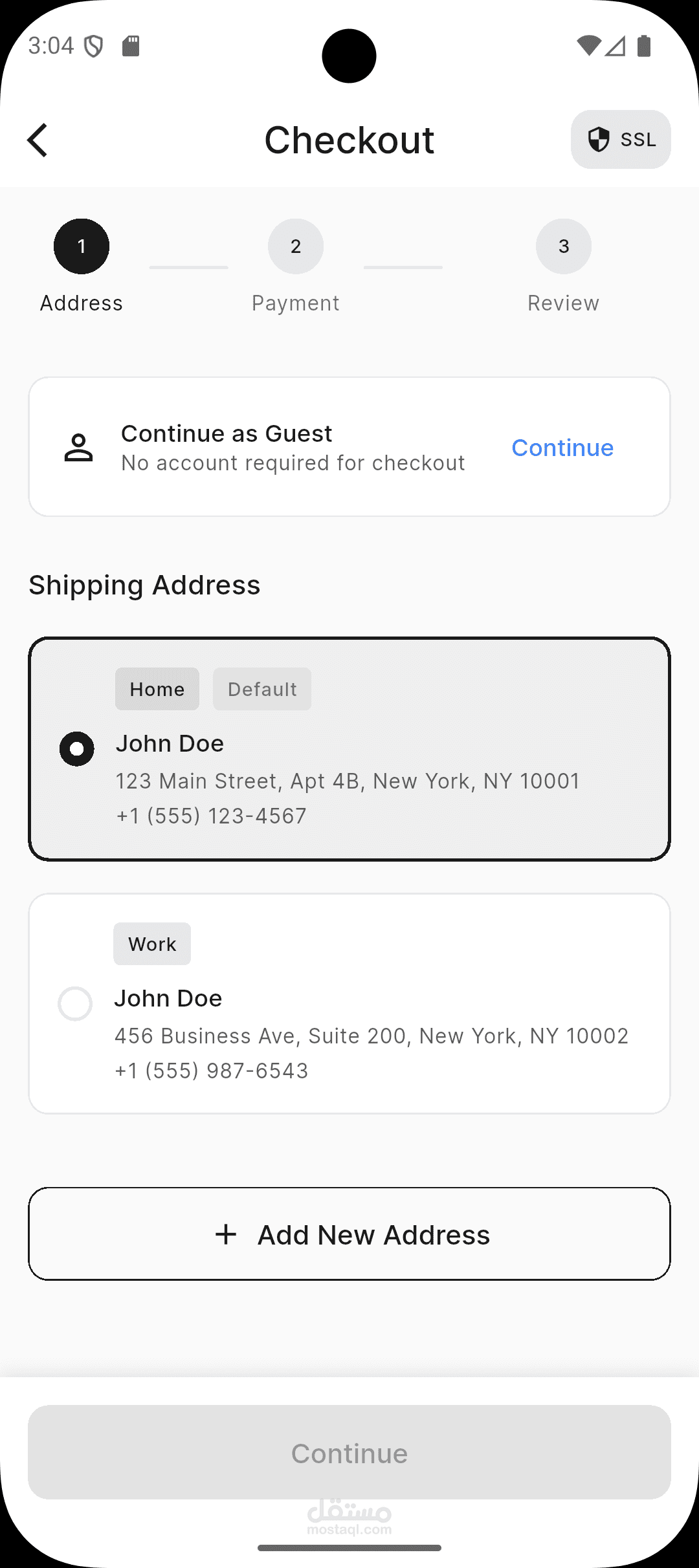Viewport: 699px width, 1568px height.
Task: Click the guest person icon
Action: pos(78,448)
